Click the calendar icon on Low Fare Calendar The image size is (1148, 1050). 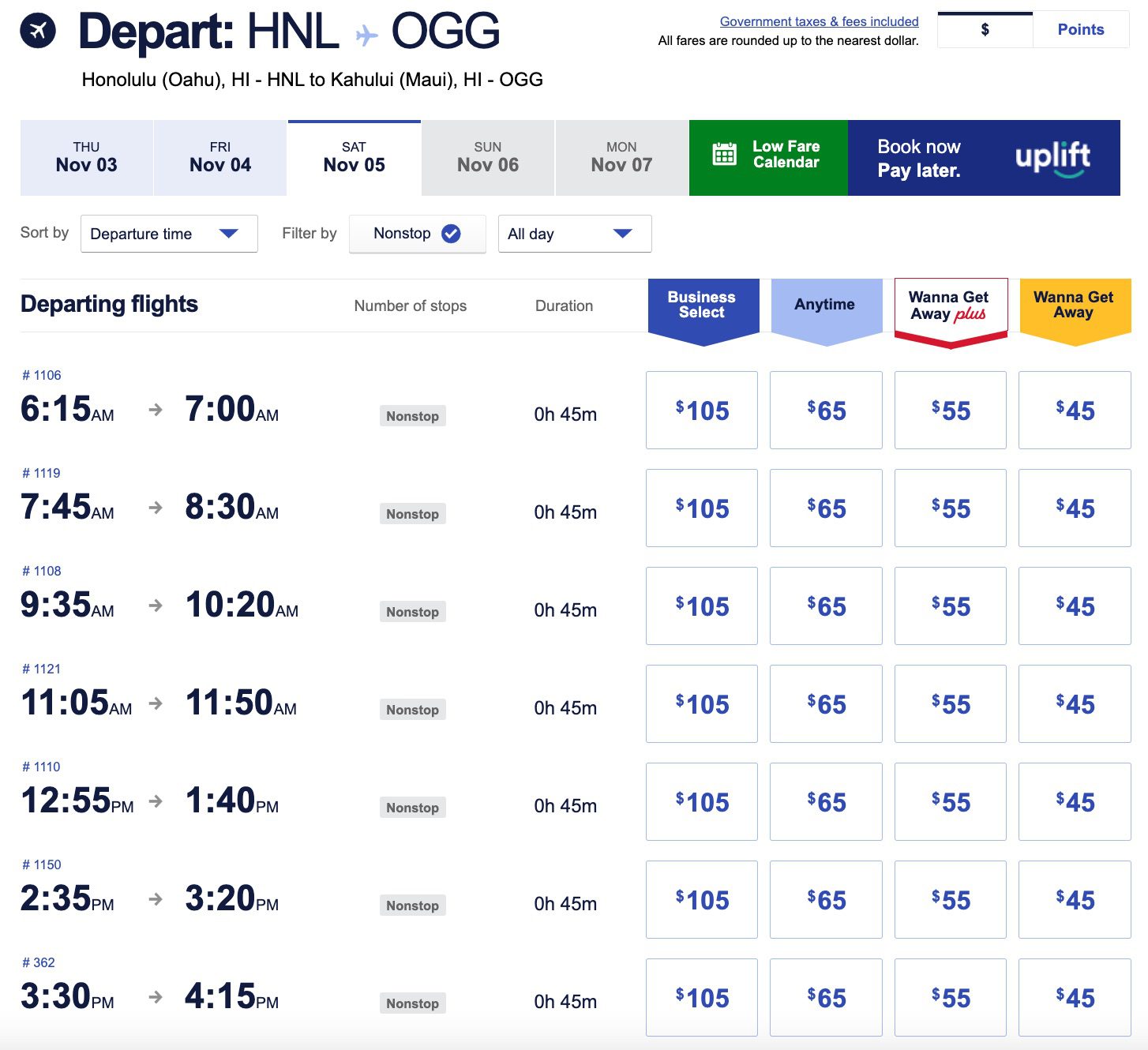coord(723,157)
